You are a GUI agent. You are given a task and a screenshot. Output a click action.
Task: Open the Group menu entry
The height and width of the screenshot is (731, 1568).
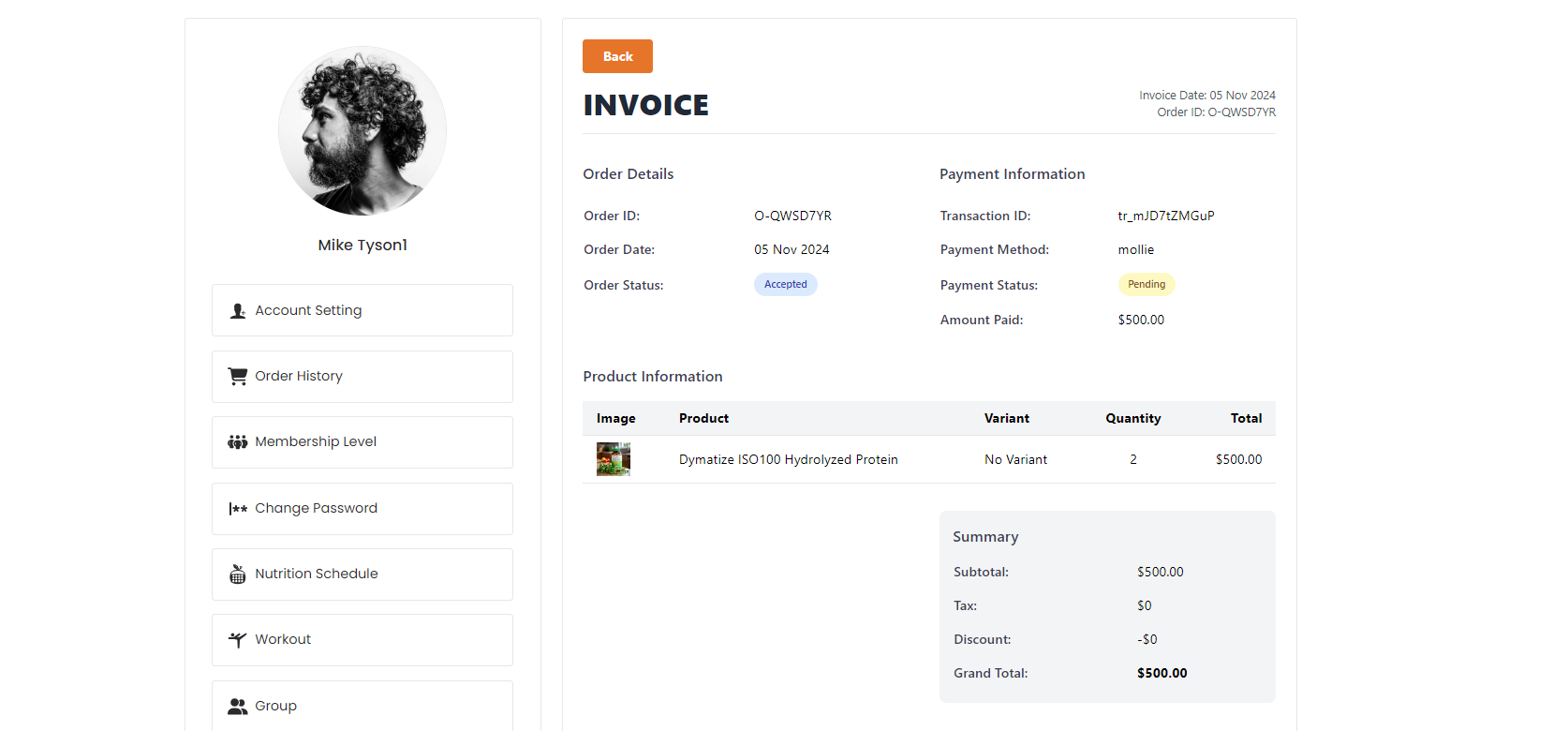pyautogui.click(x=275, y=706)
